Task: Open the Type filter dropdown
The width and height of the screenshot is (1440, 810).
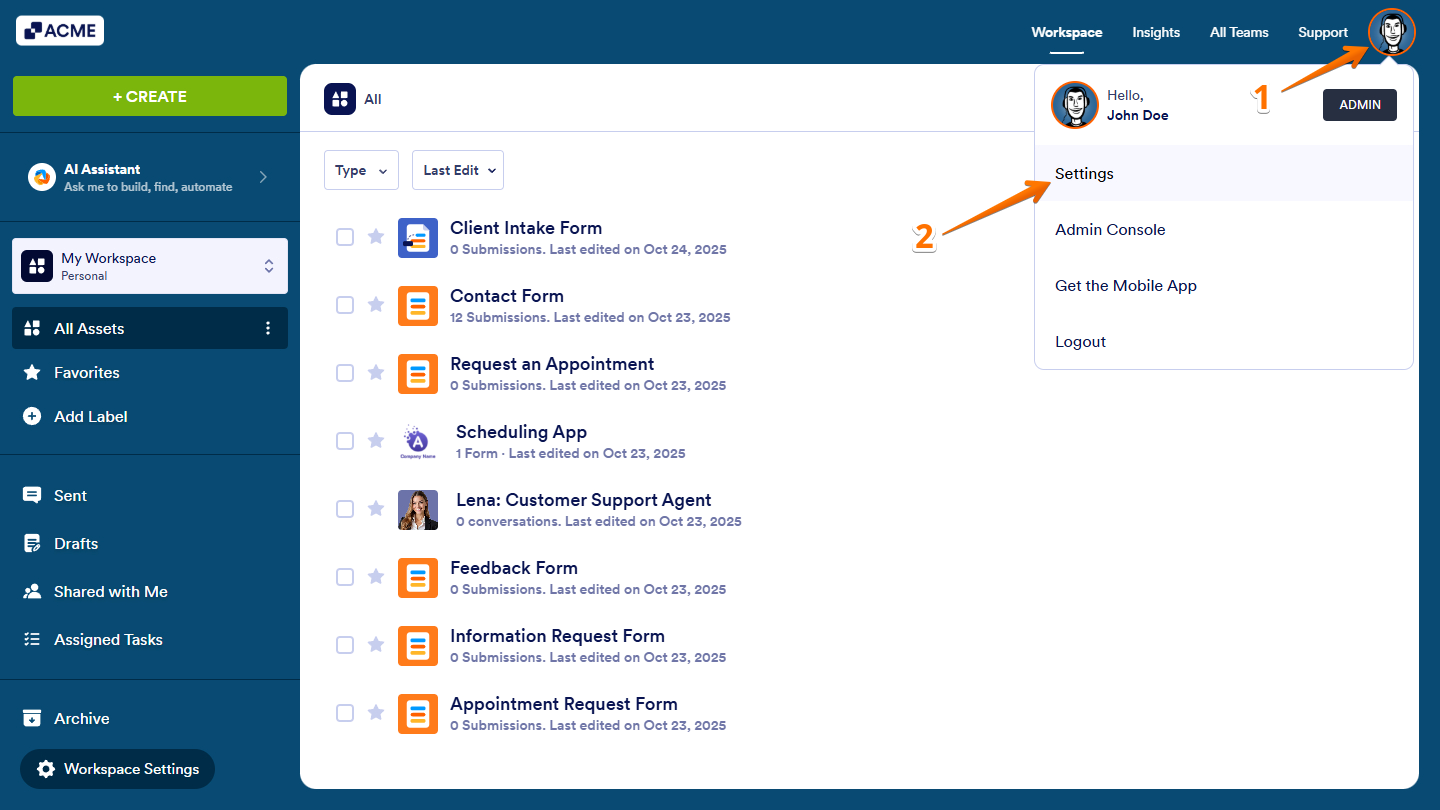Action: (361, 170)
